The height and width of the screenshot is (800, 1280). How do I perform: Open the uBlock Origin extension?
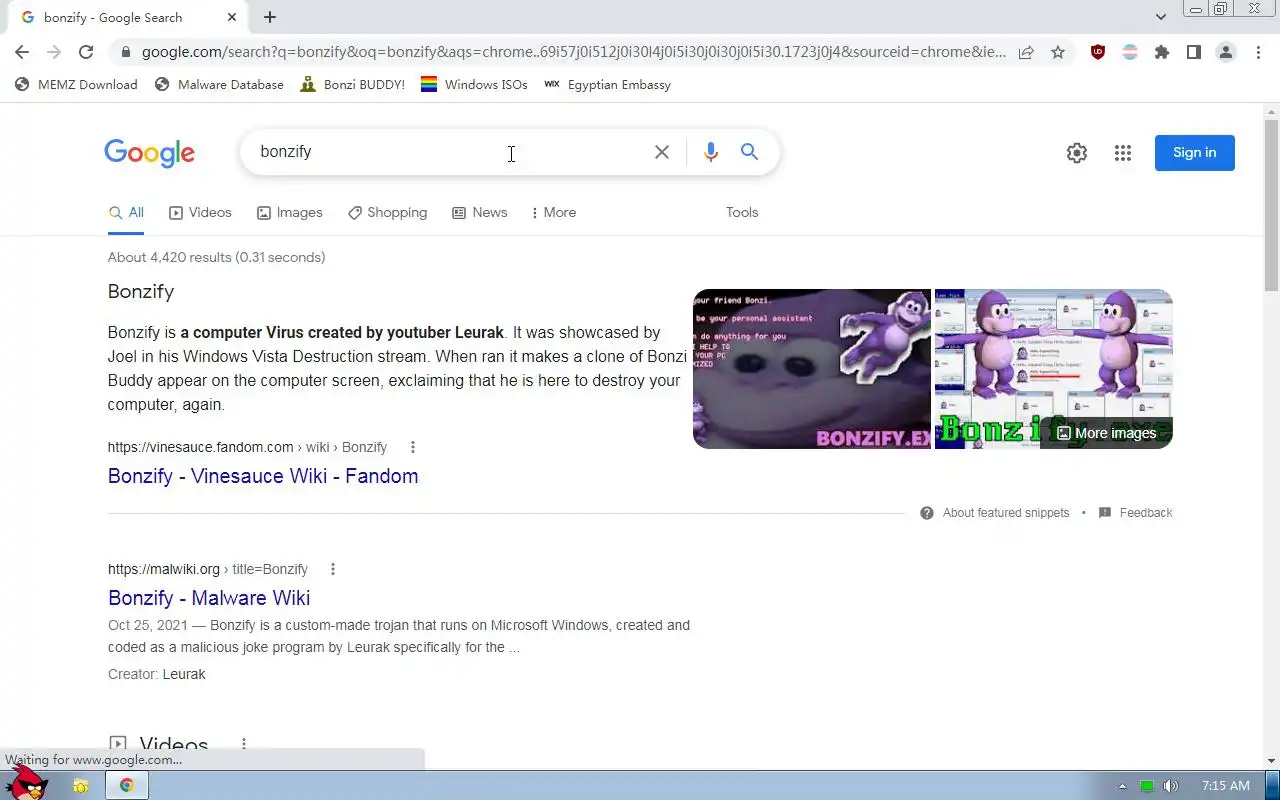pos(1098,52)
